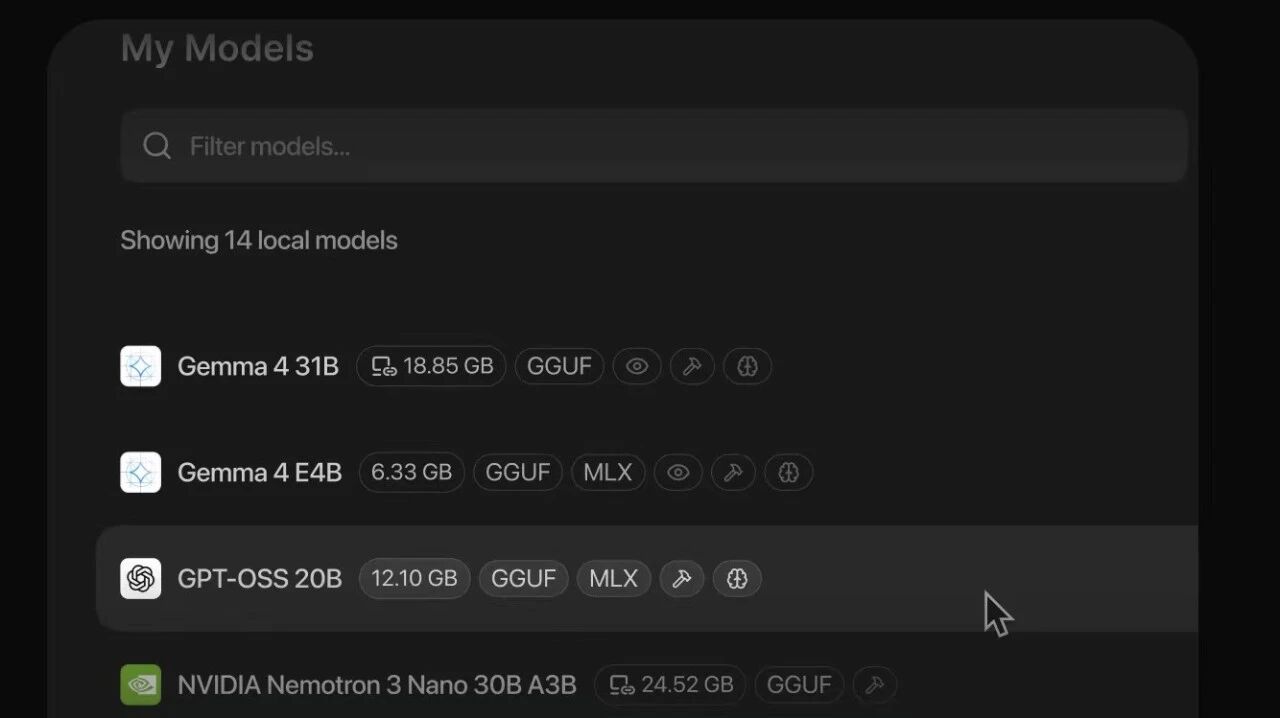The image size is (1280, 718).
Task: Select the 18.85 GB size badge on Gemma 4 31B
Action: click(x=431, y=366)
